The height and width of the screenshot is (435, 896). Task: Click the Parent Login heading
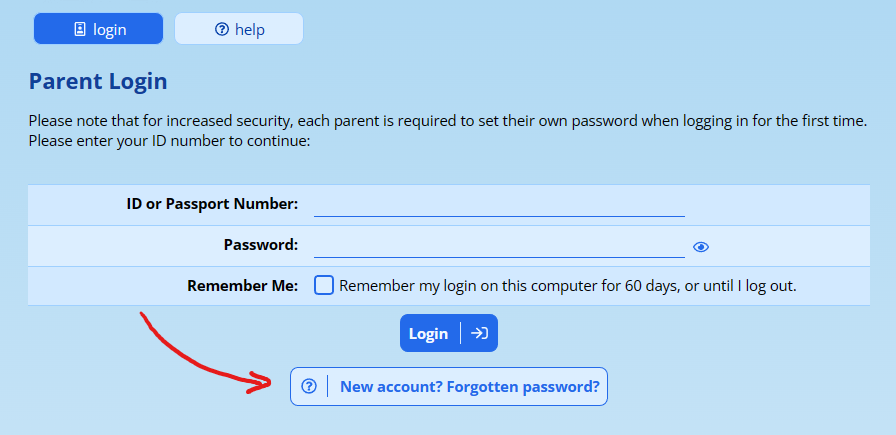(x=98, y=82)
